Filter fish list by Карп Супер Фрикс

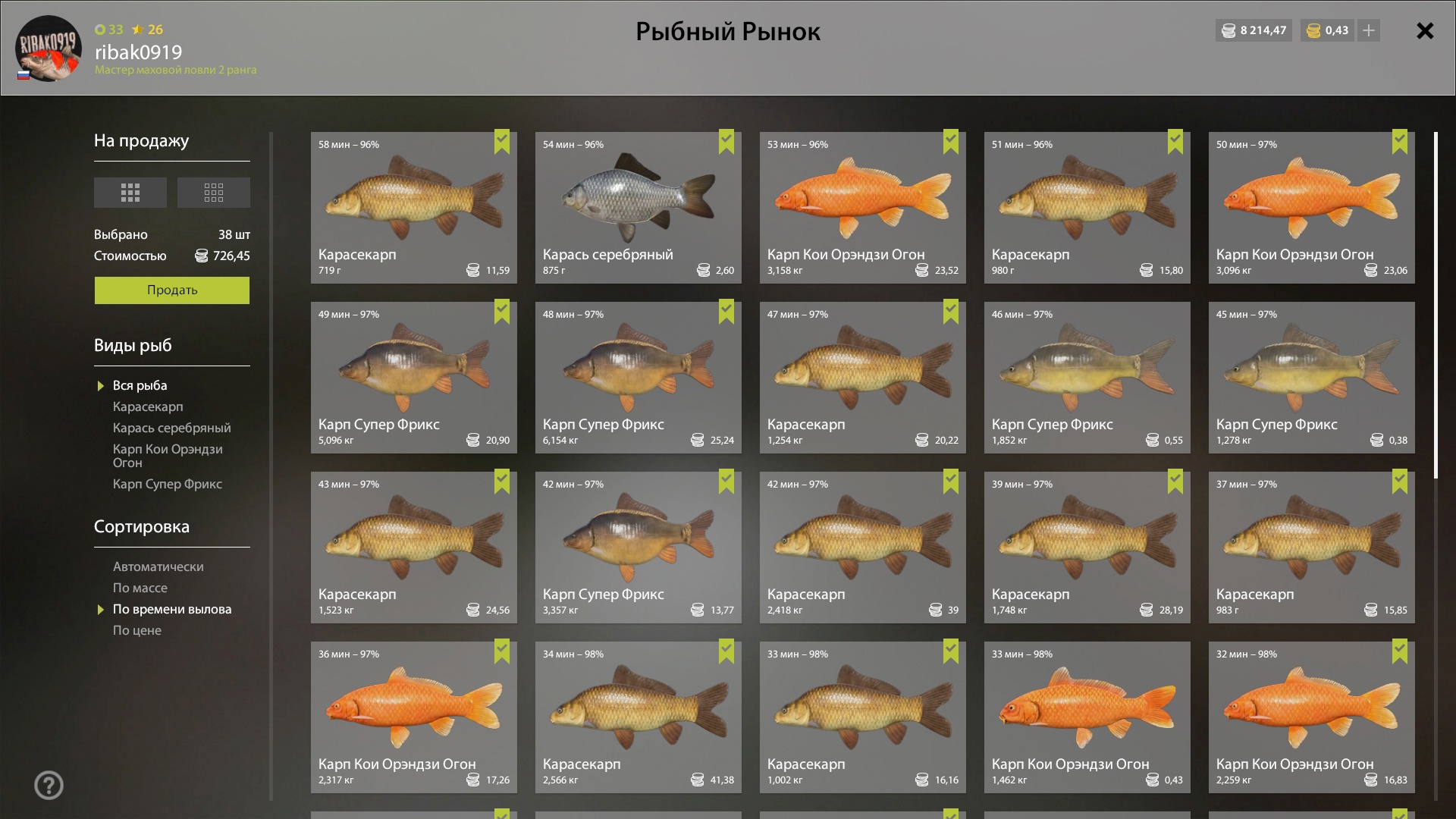point(168,484)
